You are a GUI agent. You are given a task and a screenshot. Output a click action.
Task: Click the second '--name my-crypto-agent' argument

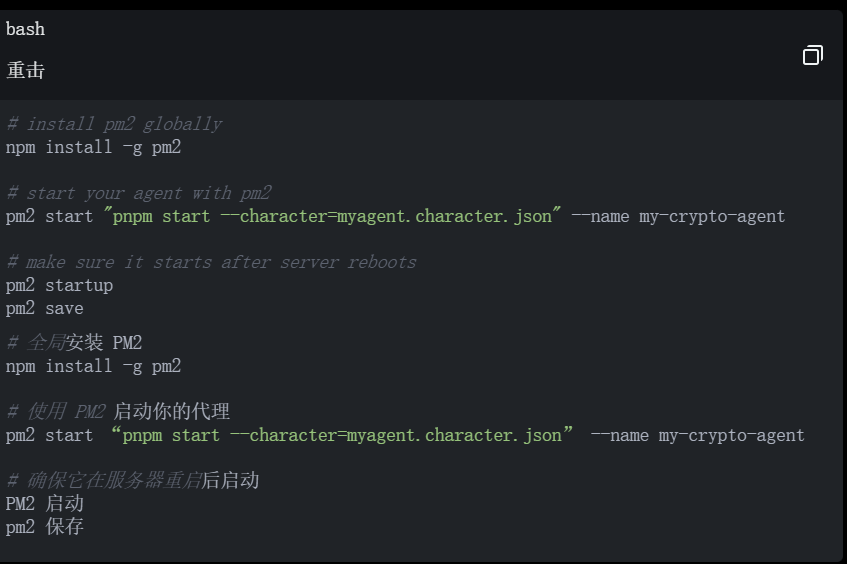tap(697, 435)
